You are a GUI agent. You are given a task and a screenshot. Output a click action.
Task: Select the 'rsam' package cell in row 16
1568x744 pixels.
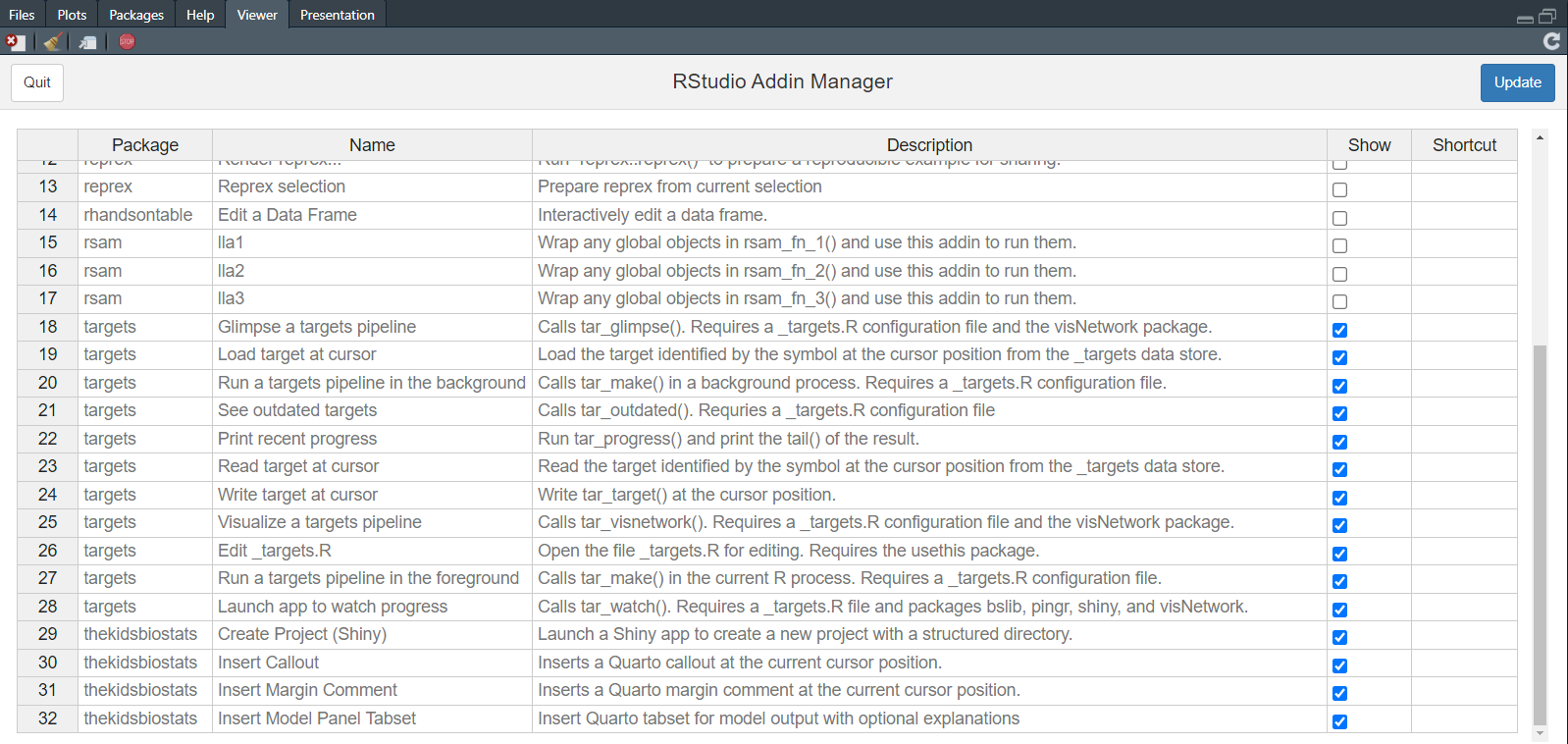point(145,271)
